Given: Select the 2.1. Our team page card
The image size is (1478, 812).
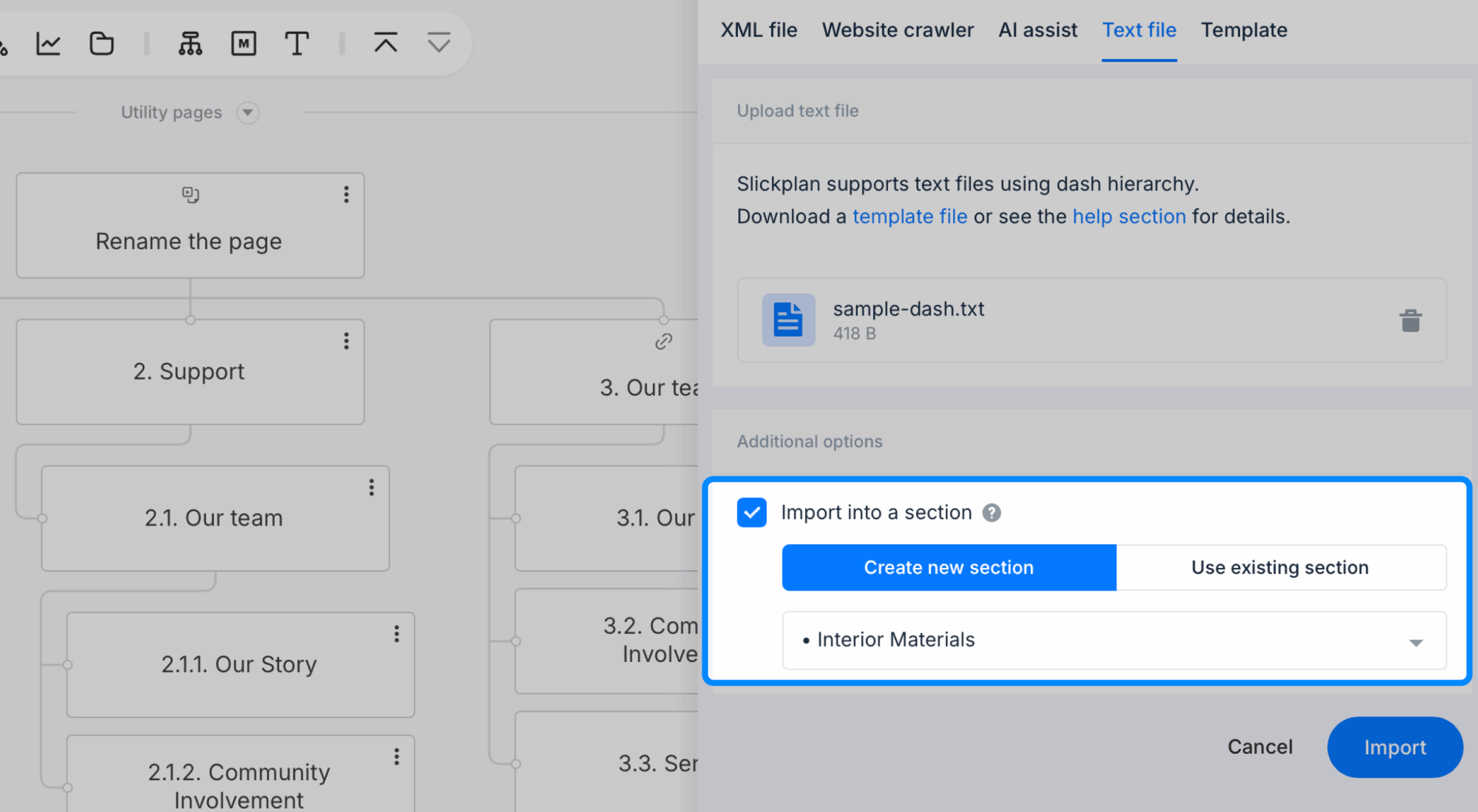Looking at the screenshot, I should pyautogui.click(x=215, y=518).
